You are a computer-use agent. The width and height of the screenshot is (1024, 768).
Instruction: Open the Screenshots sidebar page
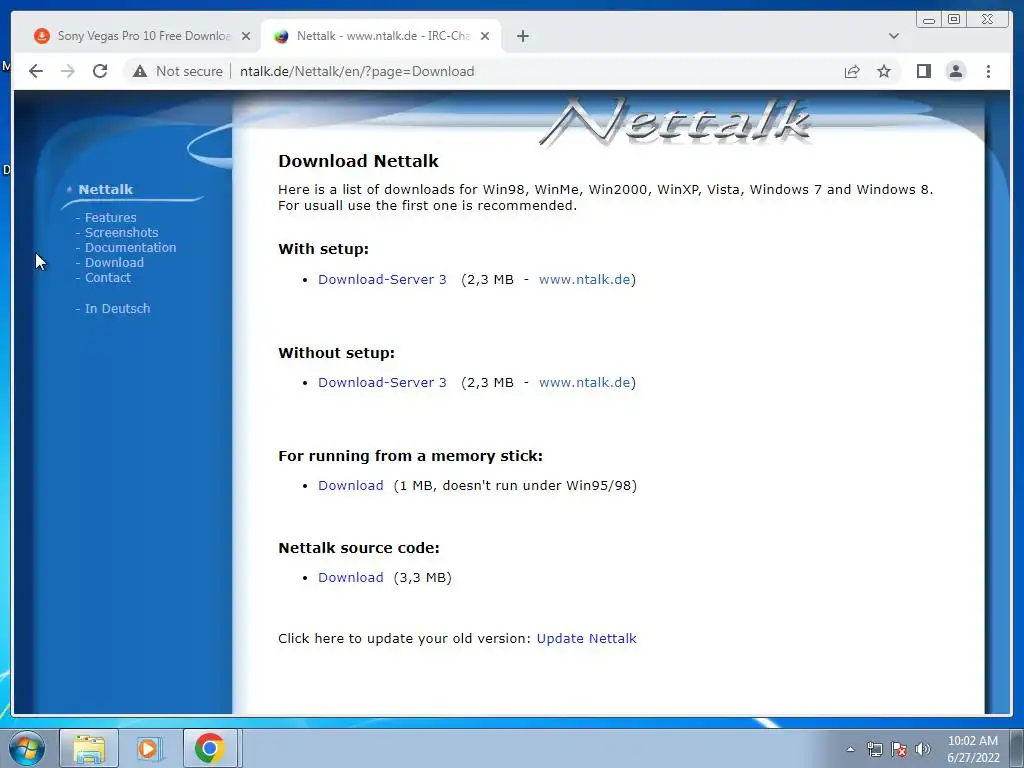[121, 232]
